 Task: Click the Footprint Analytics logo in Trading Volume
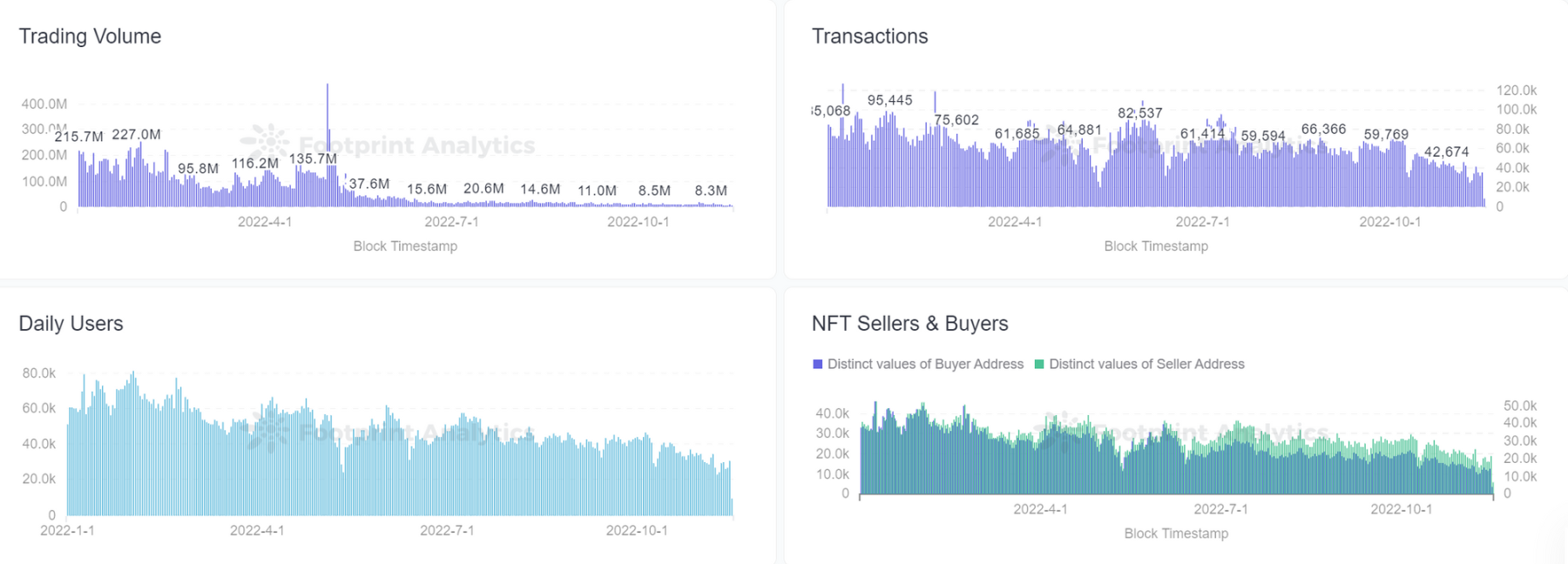click(266, 143)
